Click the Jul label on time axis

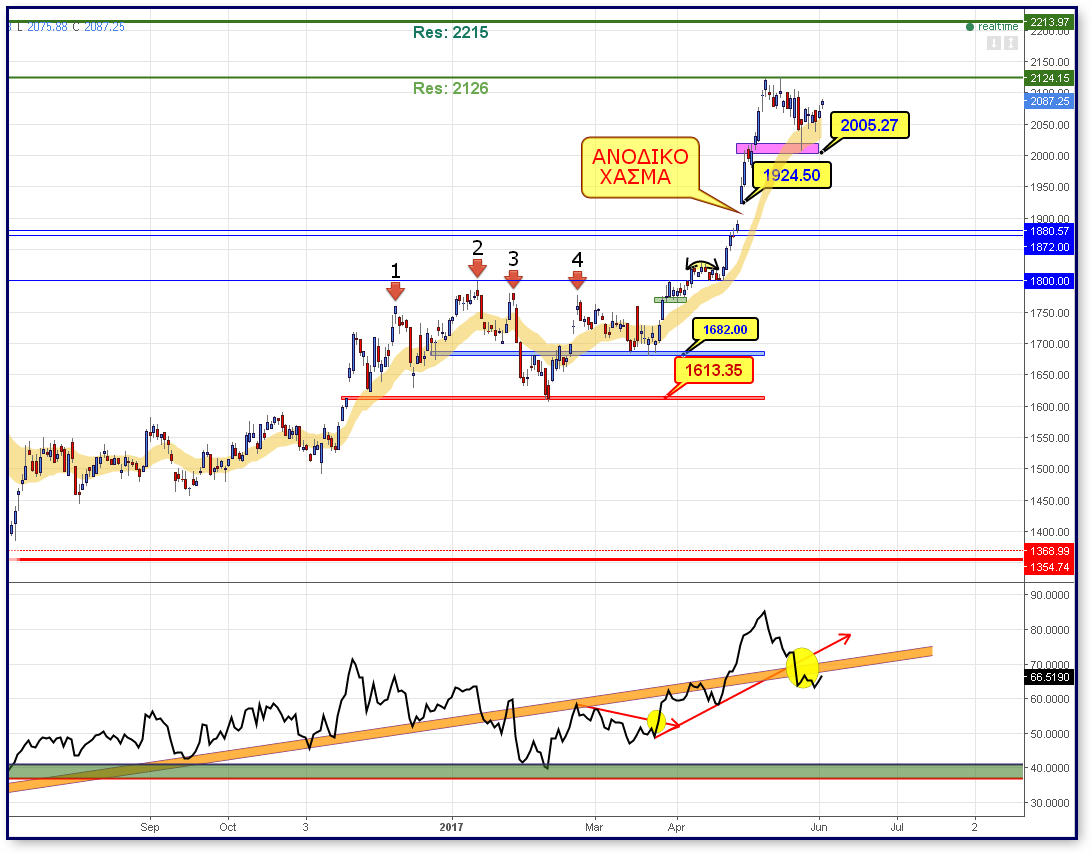(x=897, y=827)
